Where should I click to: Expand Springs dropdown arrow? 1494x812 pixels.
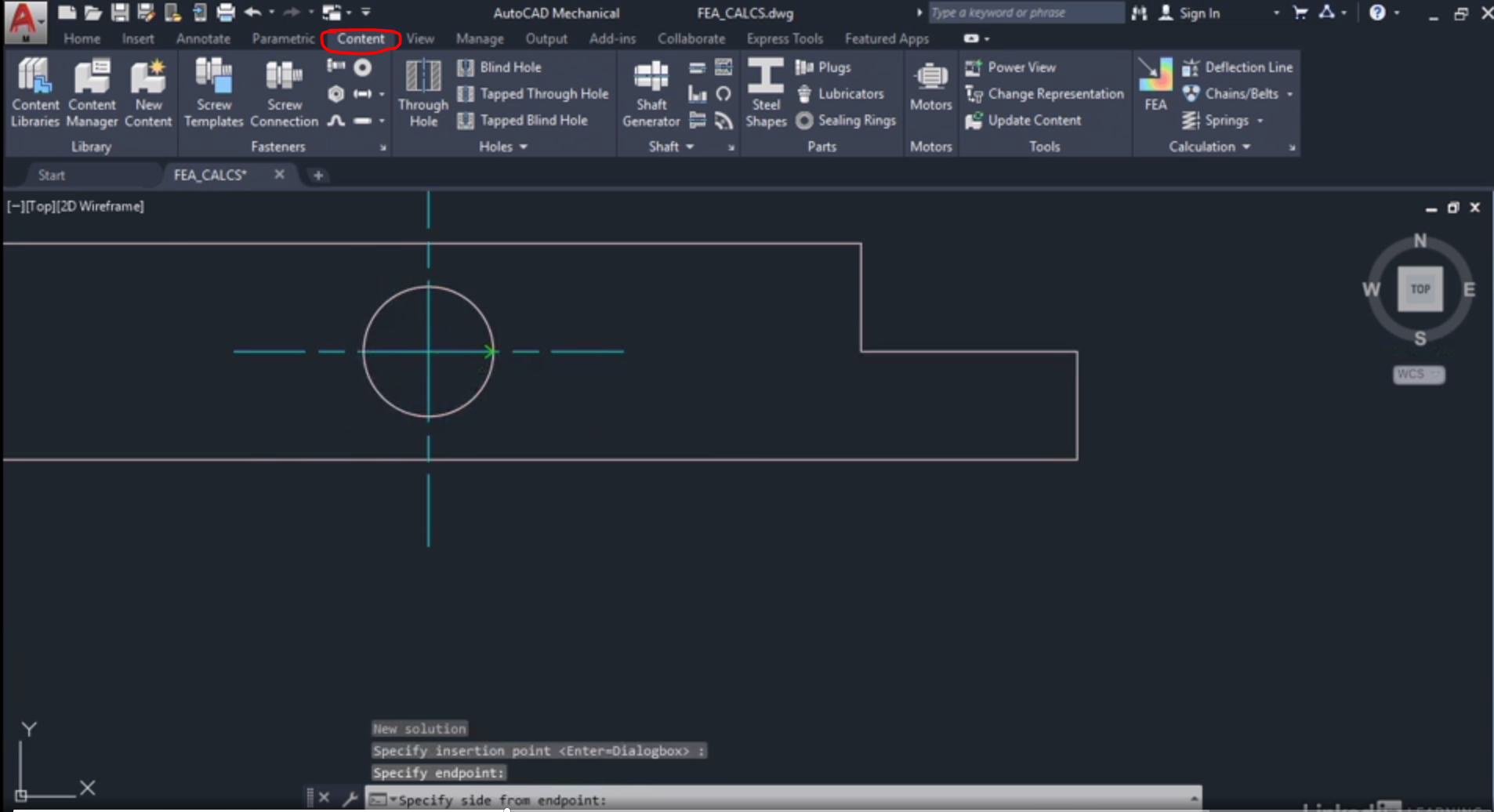pos(1260,121)
